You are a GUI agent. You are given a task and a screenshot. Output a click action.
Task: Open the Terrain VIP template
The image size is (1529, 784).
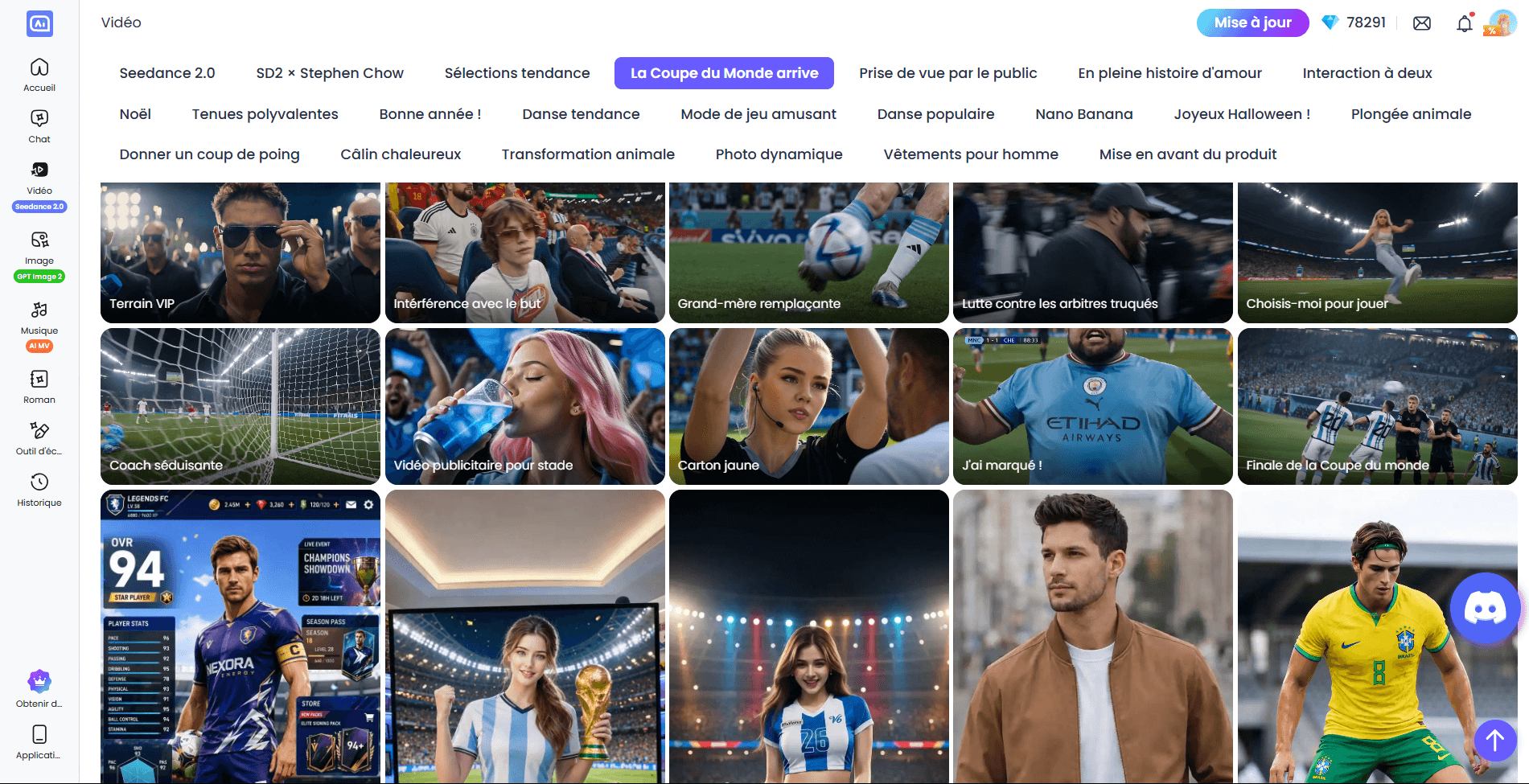tap(240, 252)
